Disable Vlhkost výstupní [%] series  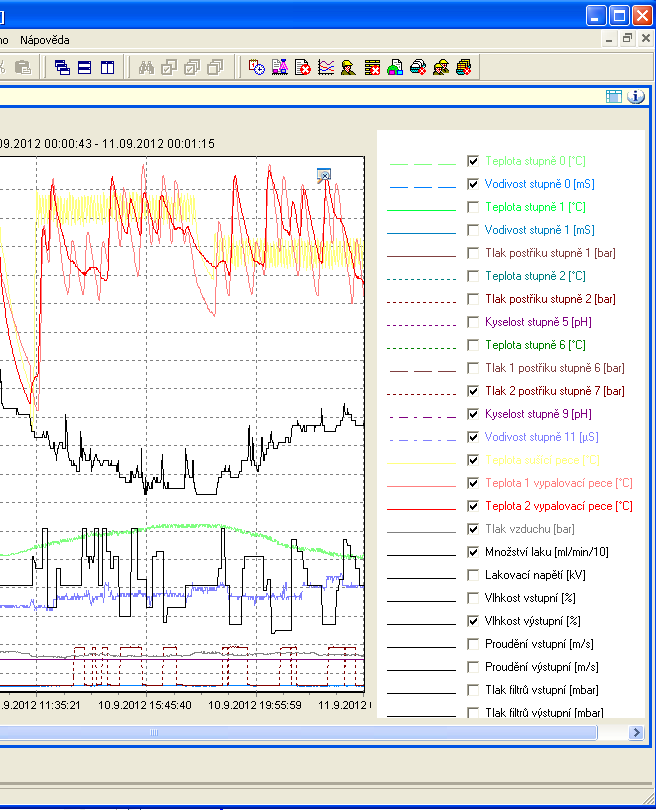coord(473,621)
